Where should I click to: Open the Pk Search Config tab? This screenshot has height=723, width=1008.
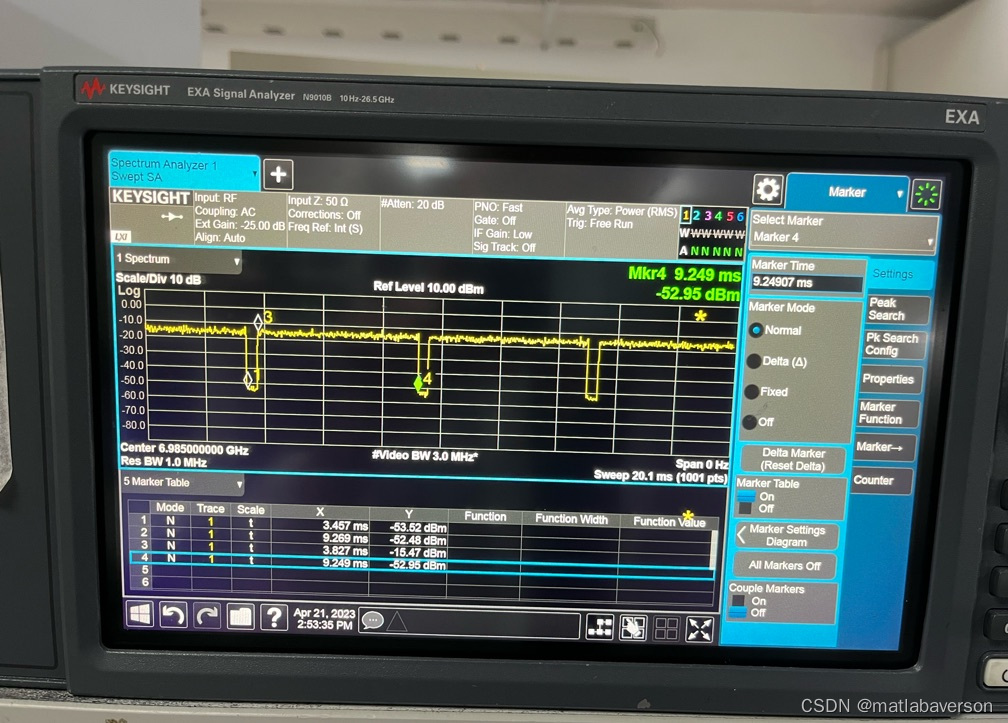click(x=893, y=344)
